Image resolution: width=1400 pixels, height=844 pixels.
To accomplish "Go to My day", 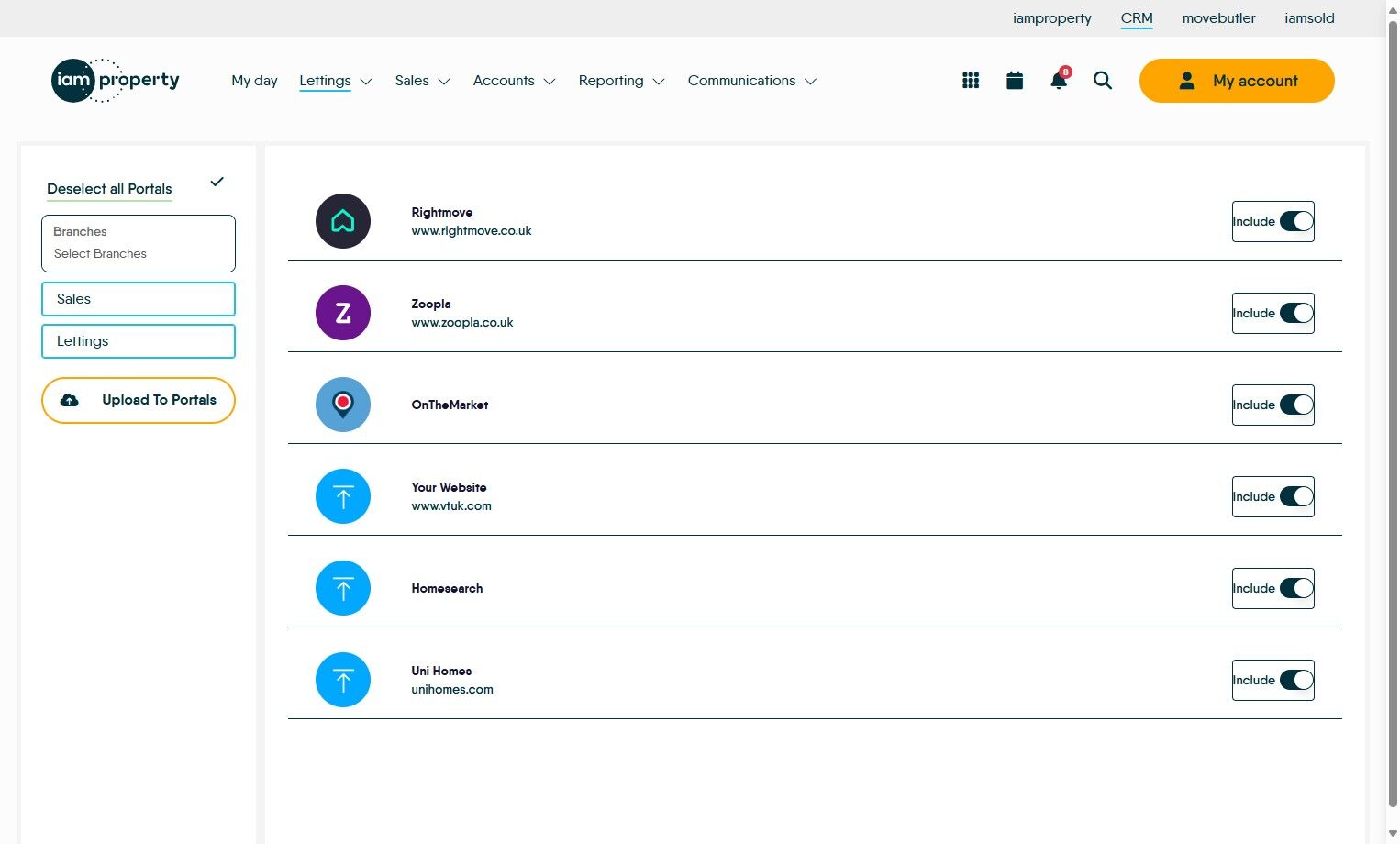I will [254, 81].
